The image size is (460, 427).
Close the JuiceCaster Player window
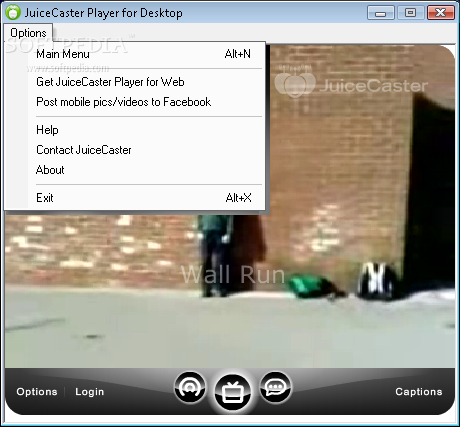tap(441, 13)
